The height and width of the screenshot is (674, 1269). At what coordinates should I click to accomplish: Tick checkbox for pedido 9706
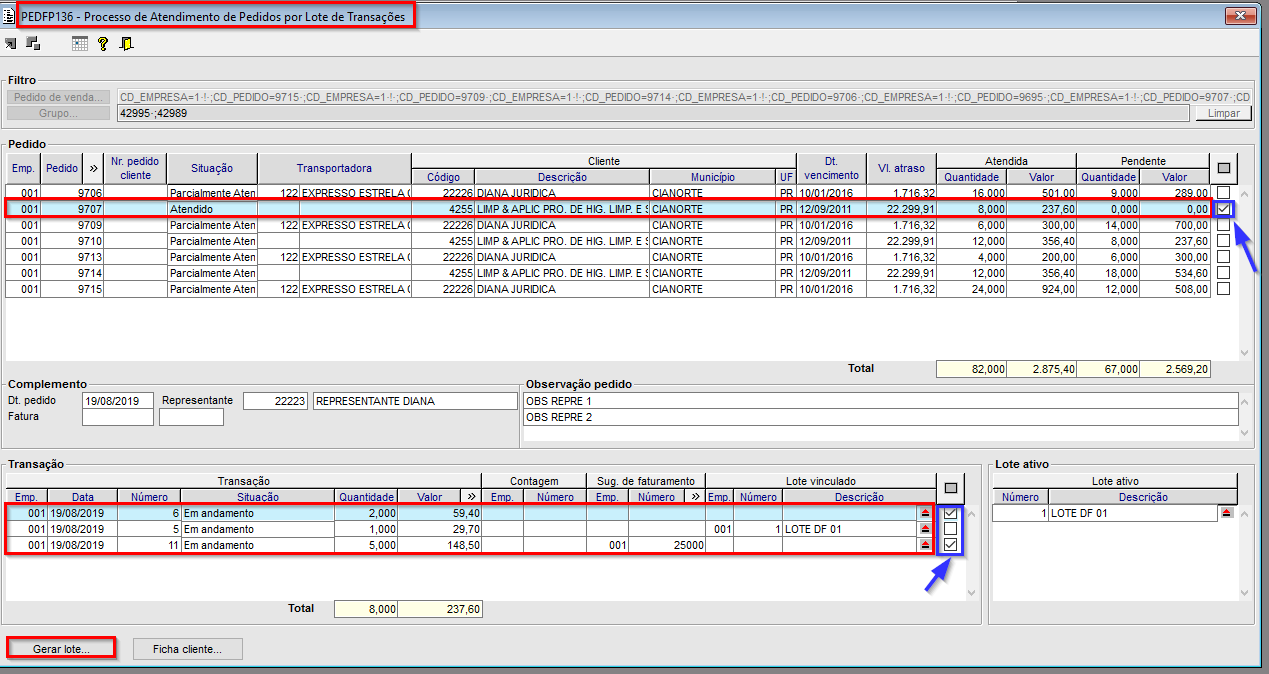(x=1224, y=193)
